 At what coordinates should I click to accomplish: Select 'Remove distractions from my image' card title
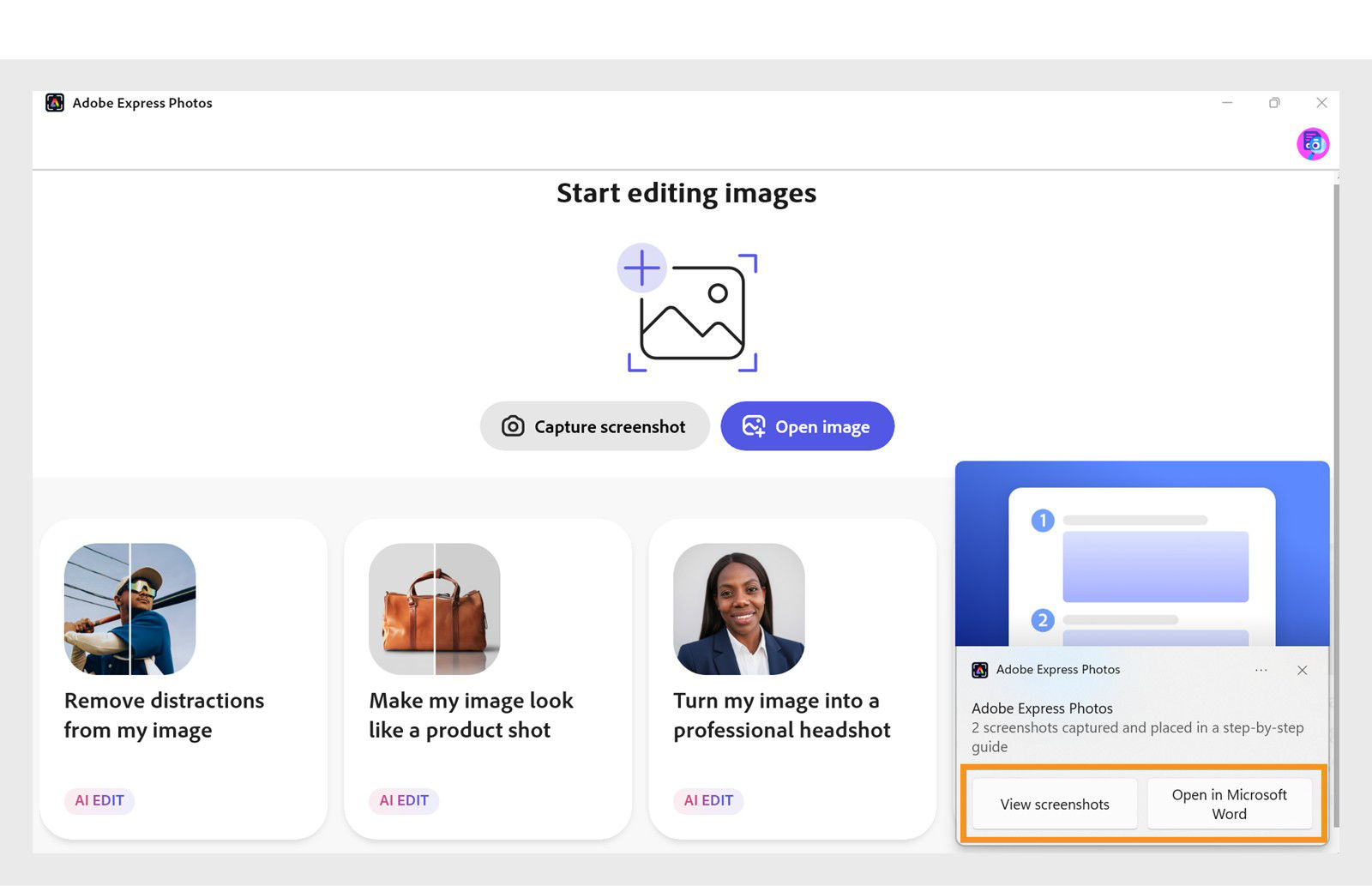point(164,715)
